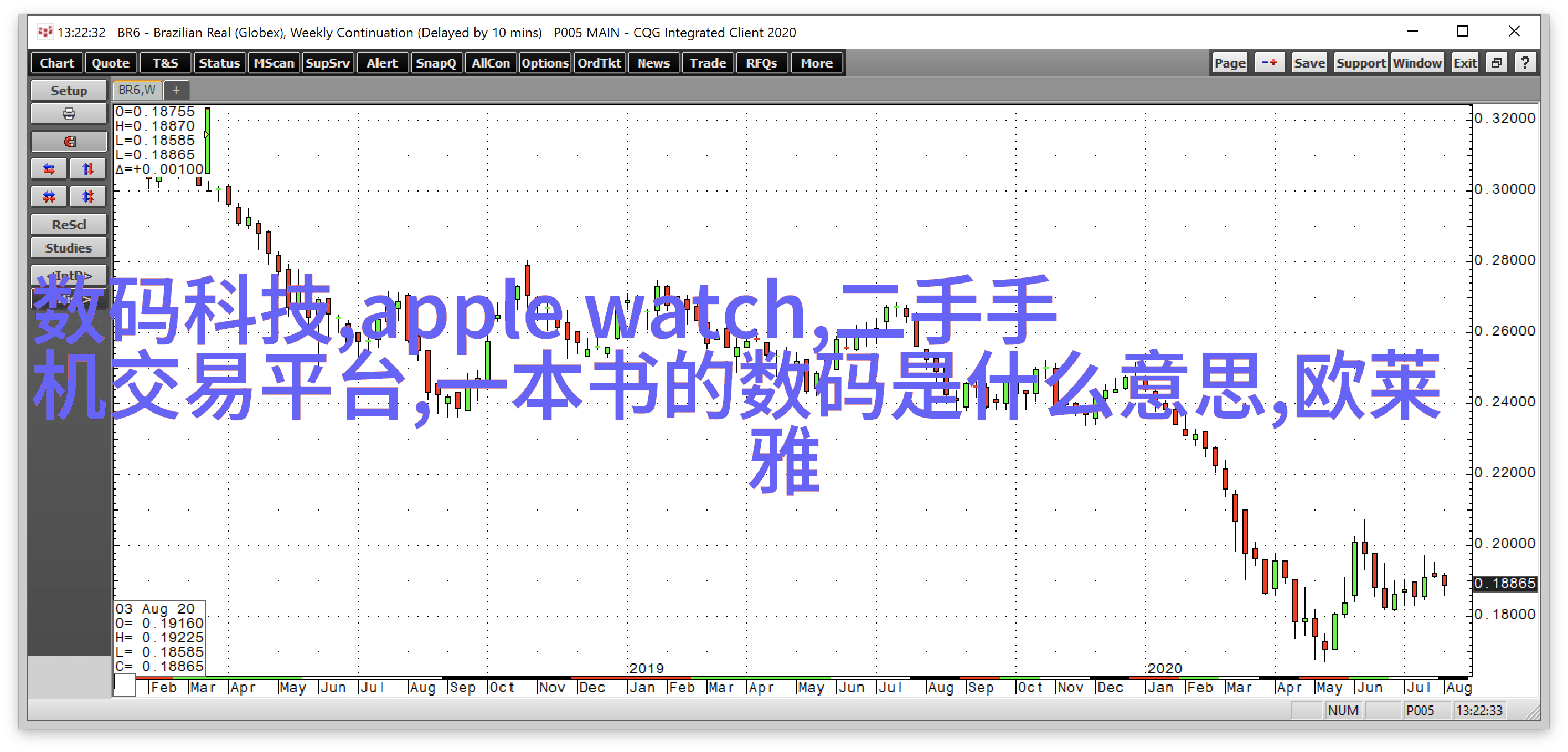Click the 2020 year label on time axis

1164,668
